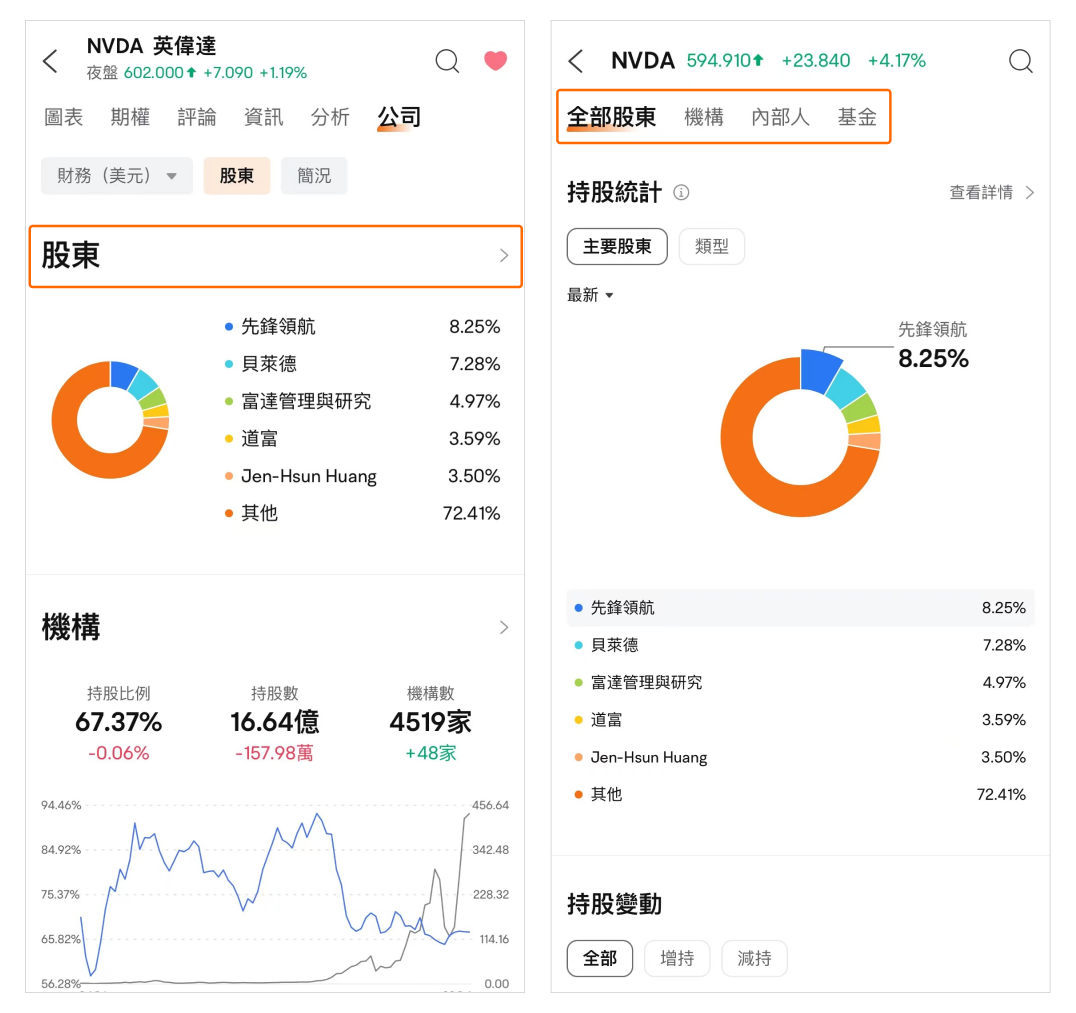Switch to the 機構 tab on shareholders screen
The image size is (1076, 1013).
[704, 117]
